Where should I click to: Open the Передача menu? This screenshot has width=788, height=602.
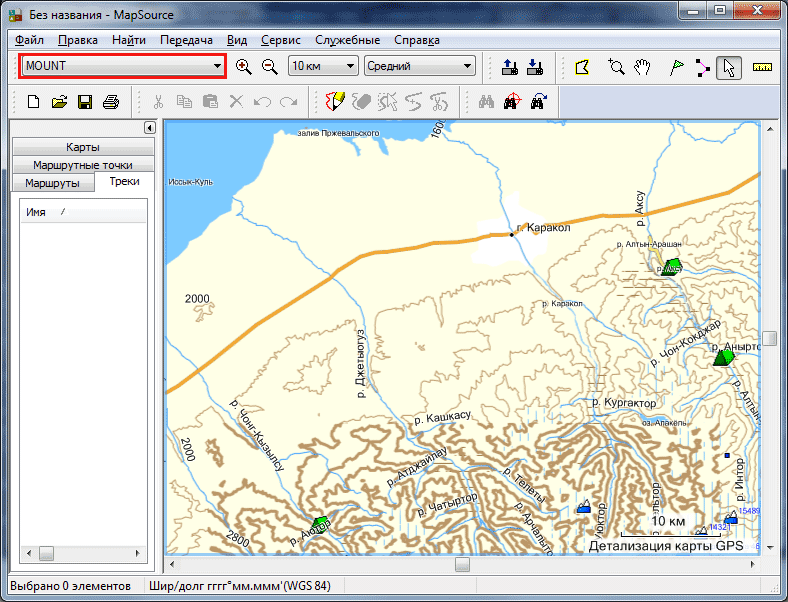(x=186, y=40)
